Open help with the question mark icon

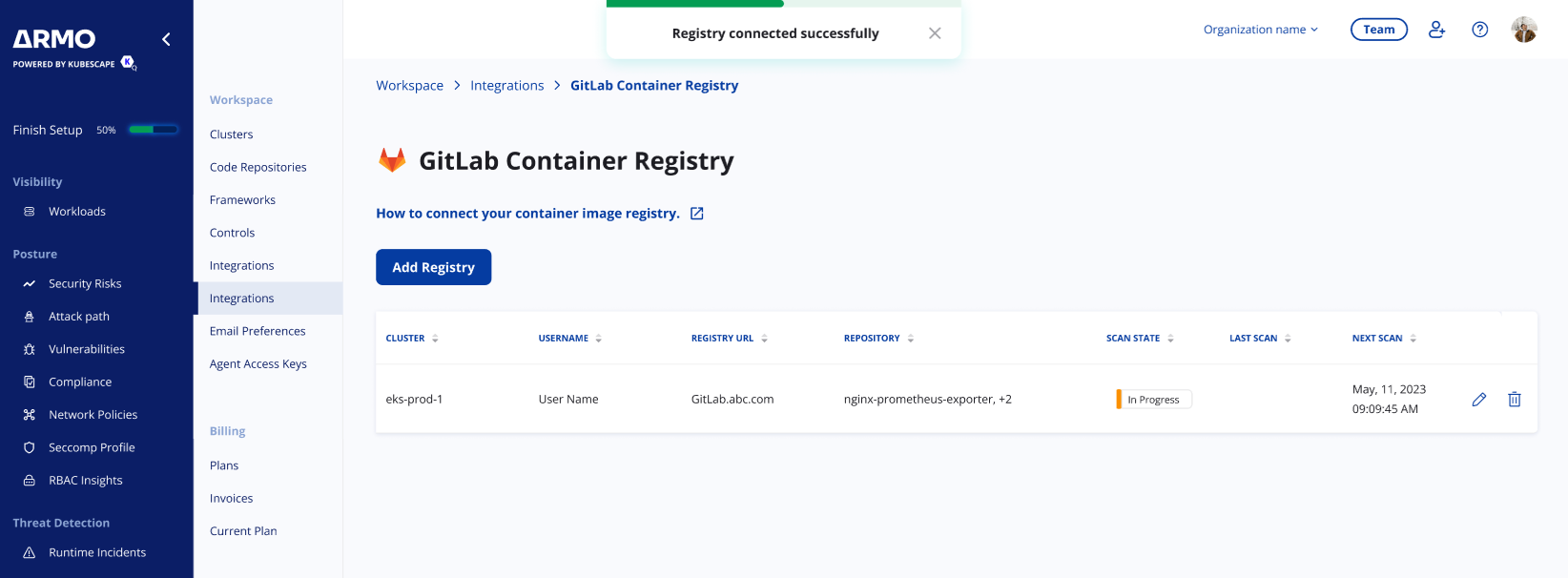point(1480,30)
